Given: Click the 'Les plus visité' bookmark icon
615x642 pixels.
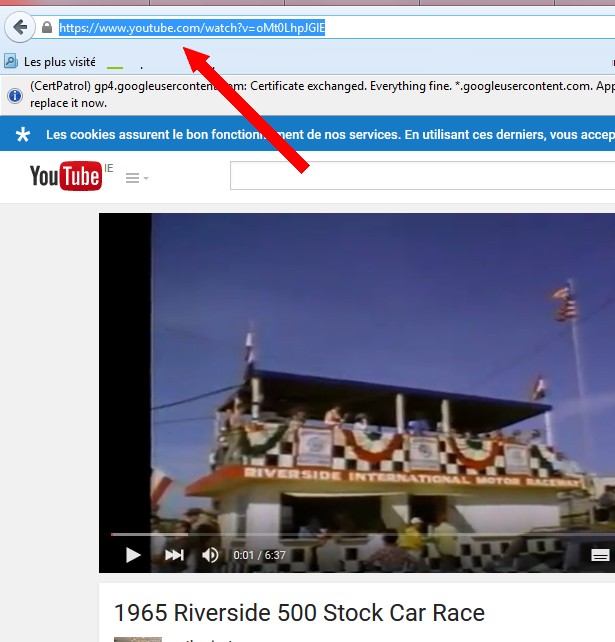Looking at the screenshot, I should (x=11, y=62).
